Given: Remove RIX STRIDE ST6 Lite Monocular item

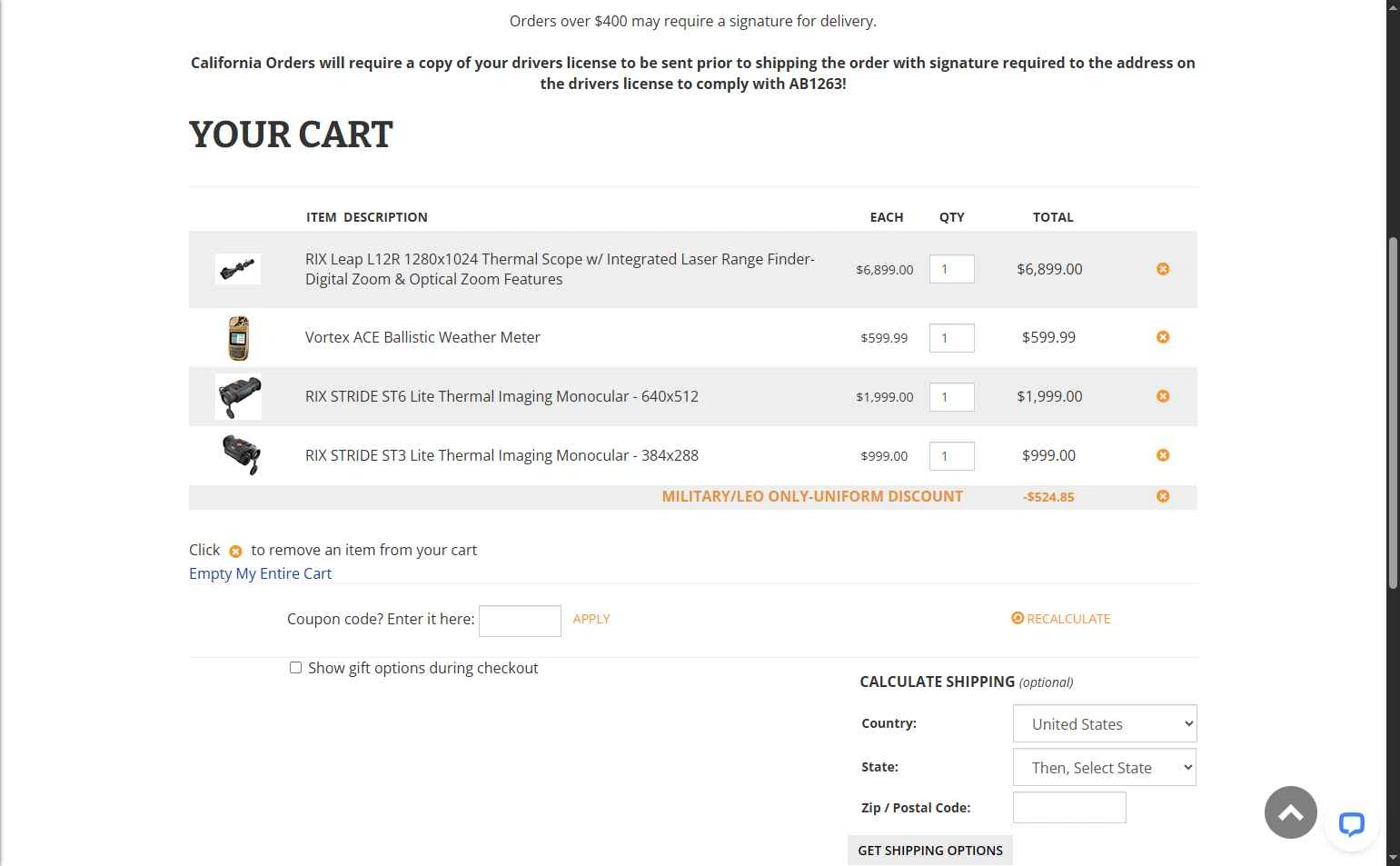Looking at the screenshot, I should coord(1163,396).
